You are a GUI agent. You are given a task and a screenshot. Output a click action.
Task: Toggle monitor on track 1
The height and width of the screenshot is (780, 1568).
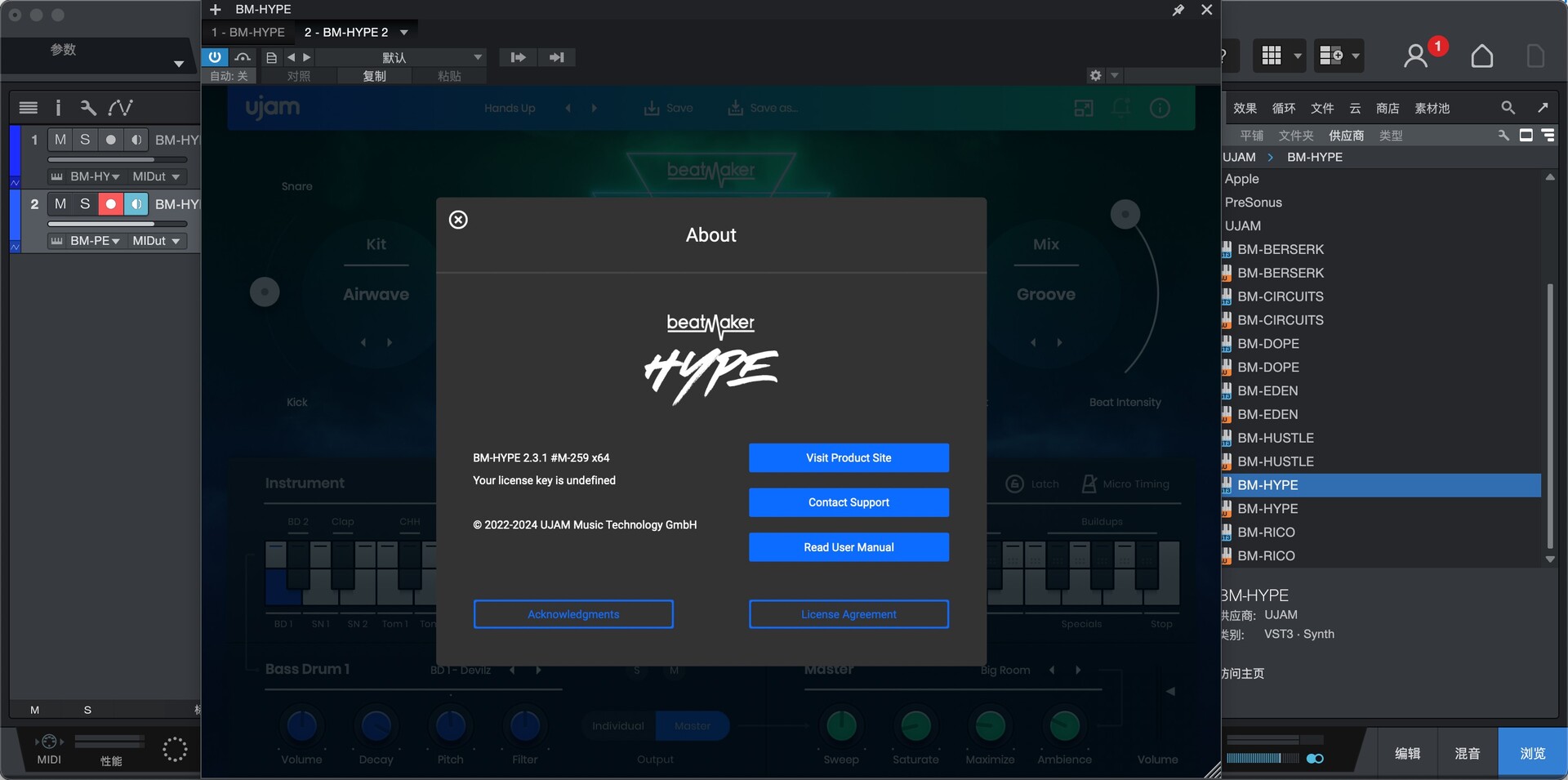tap(136, 140)
